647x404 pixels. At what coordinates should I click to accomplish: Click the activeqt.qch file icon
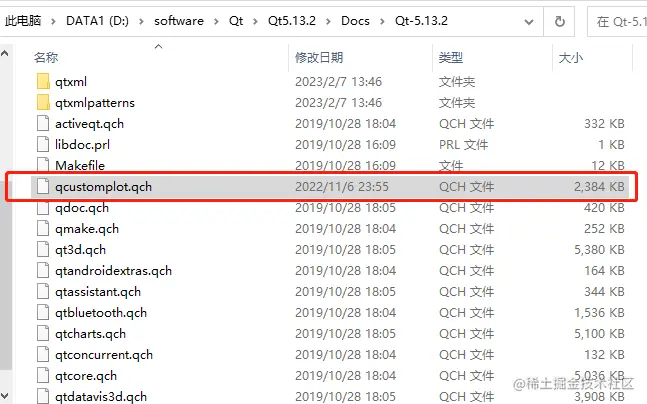[x=43, y=123]
